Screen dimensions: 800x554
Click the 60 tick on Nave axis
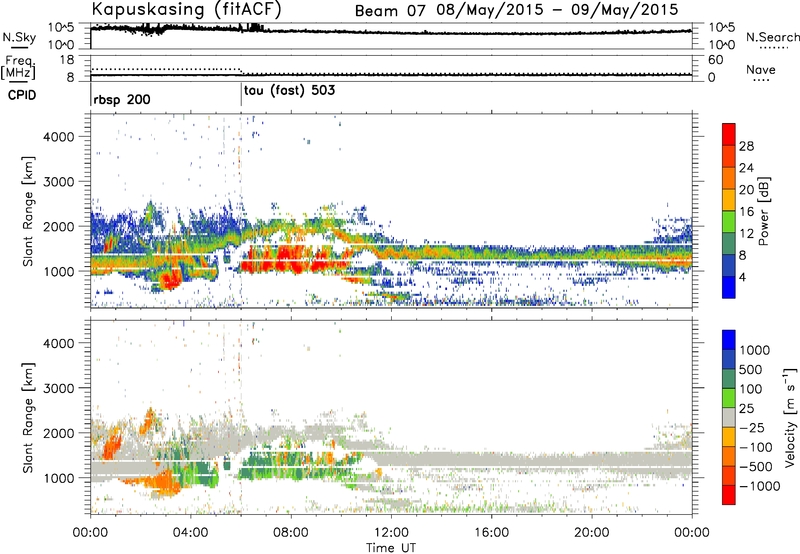tap(715, 60)
